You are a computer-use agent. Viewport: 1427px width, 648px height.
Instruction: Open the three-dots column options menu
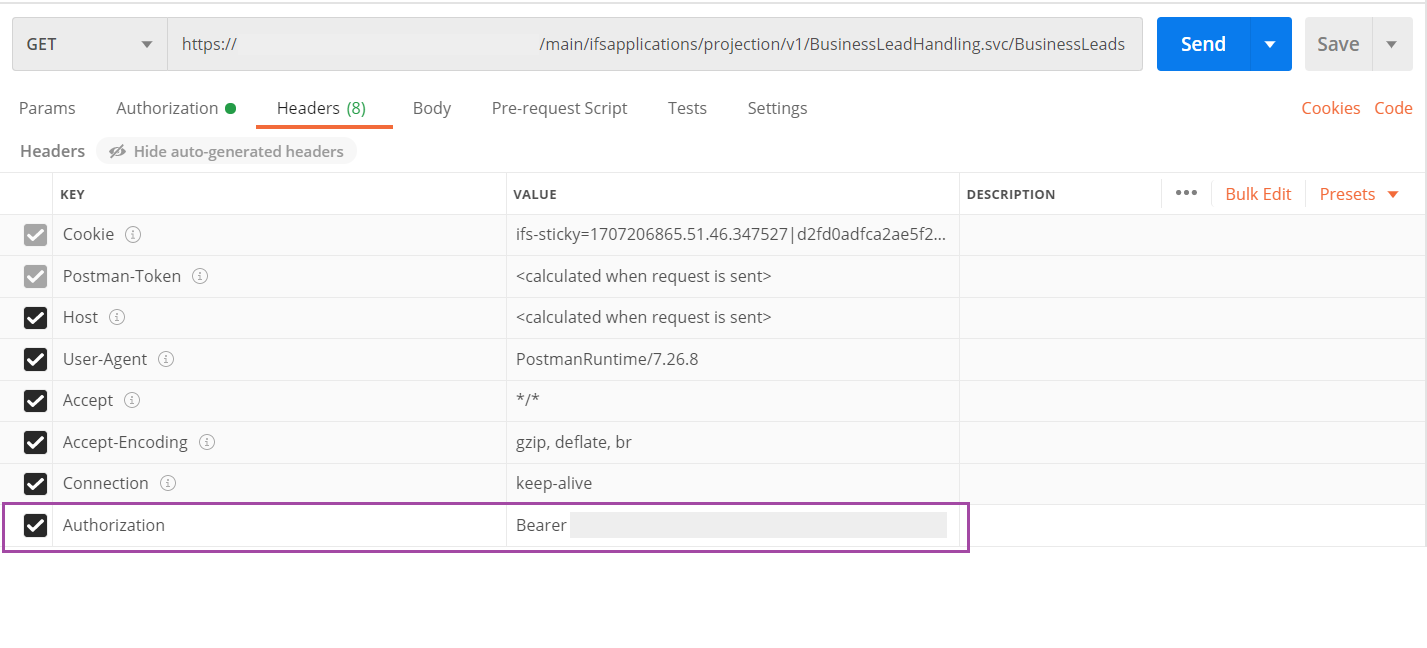pos(1186,193)
